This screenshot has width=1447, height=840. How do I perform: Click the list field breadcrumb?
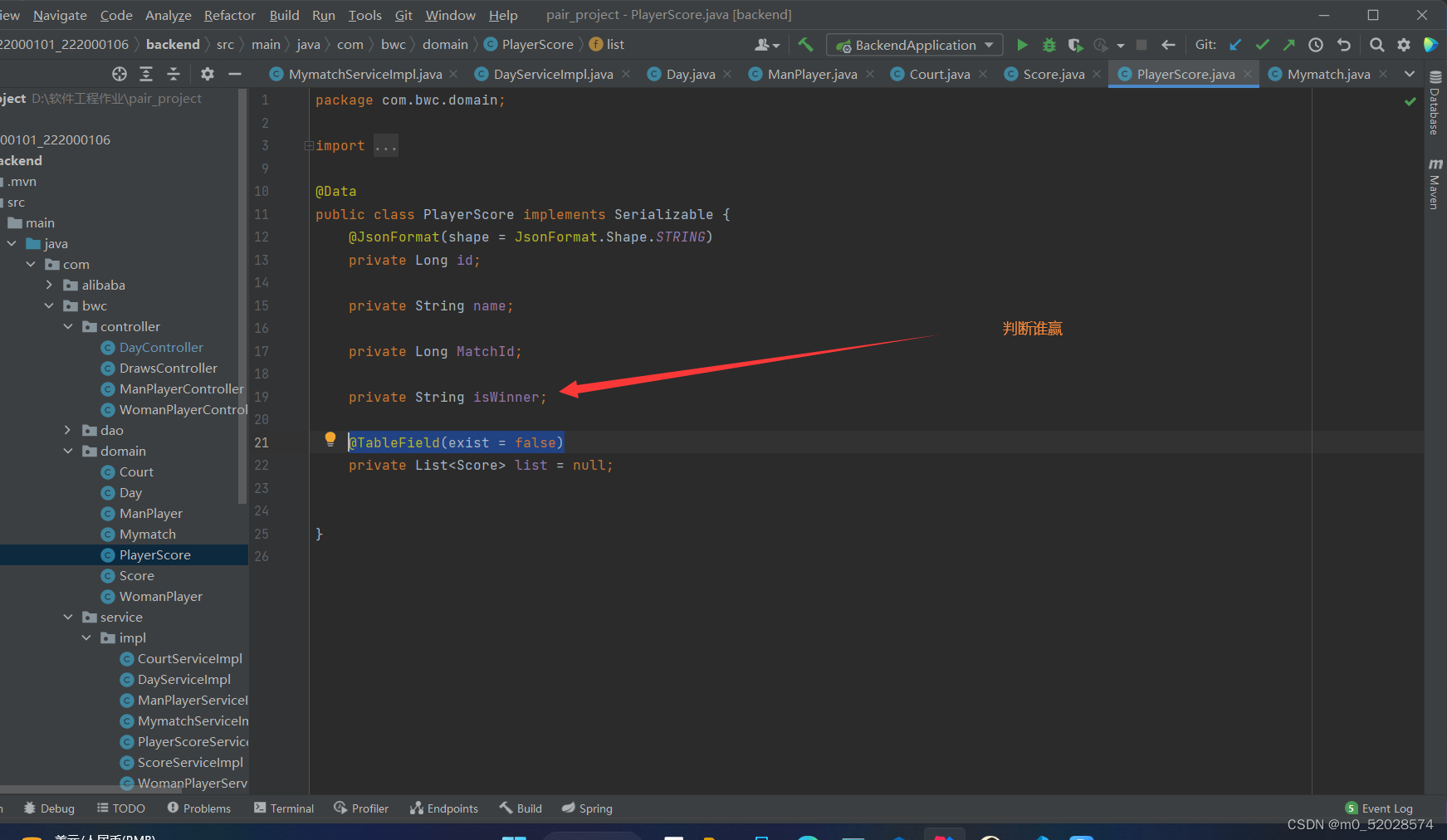tap(607, 44)
